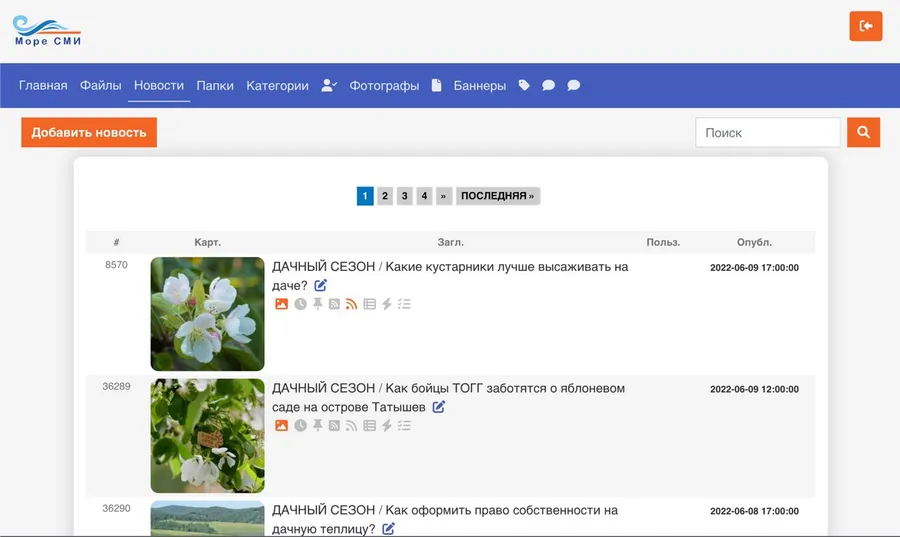The height and width of the screenshot is (537, 900).
Task: Click the Море СМИ logo
Action: pos(47,30)
